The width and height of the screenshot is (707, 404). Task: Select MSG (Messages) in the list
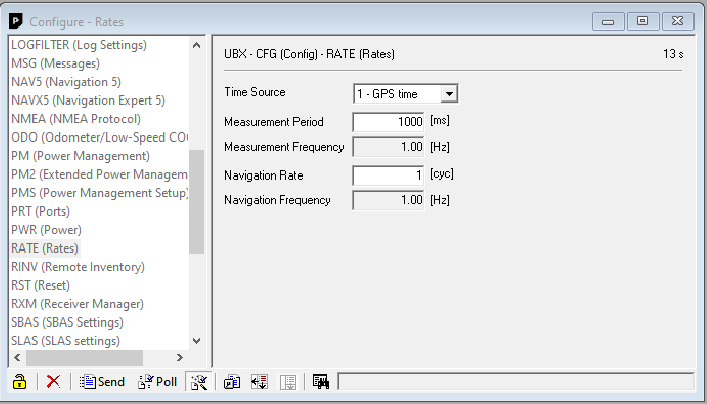point(53,63)
